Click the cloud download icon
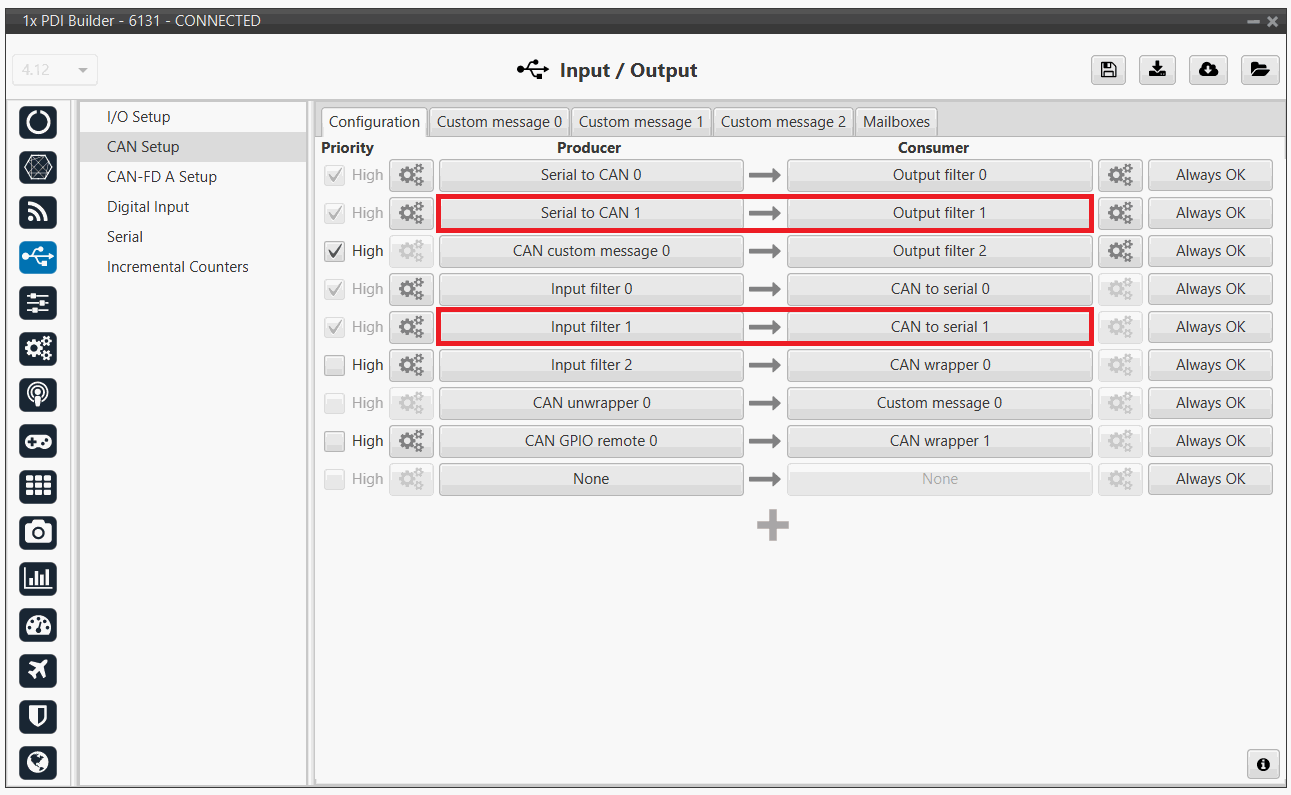1291x795 pixels. [1208, 70]
